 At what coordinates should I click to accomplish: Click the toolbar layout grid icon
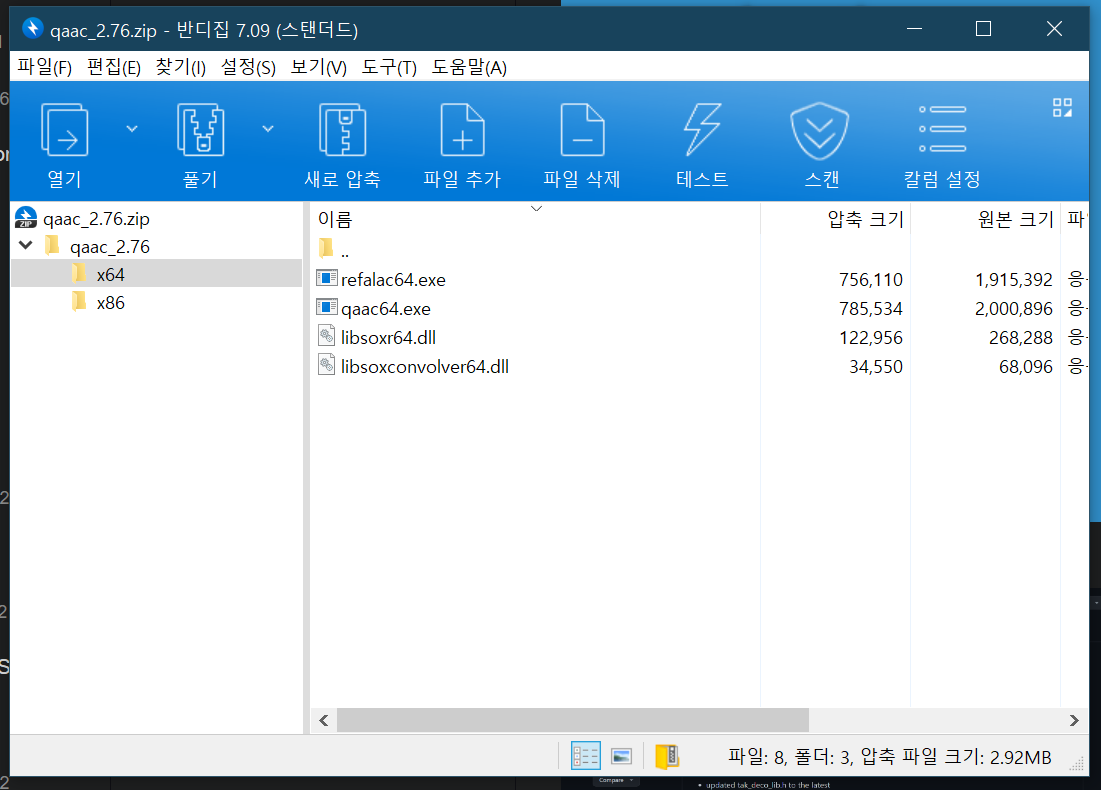1062,107
